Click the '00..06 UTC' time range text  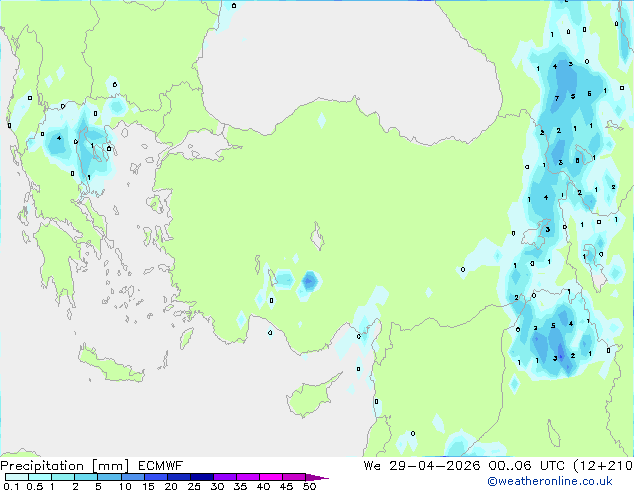point(526,466)
